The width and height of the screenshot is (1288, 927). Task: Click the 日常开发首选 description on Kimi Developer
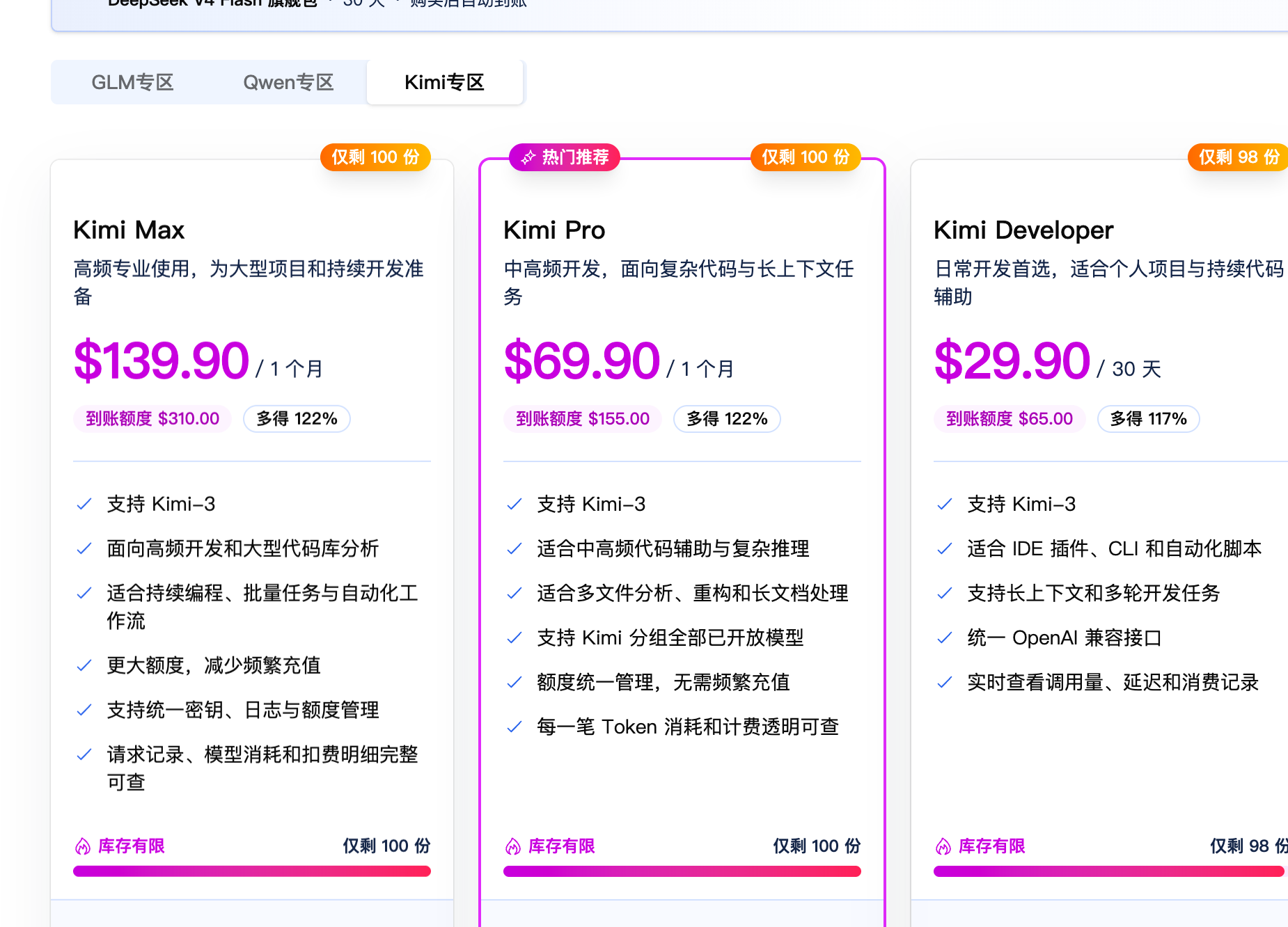tap(1108, 283)
